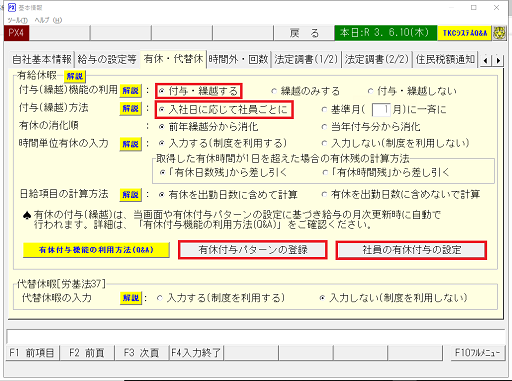Click the message input bar above function keys
Viewport: 512px width, 381px height.
[256, 337]
